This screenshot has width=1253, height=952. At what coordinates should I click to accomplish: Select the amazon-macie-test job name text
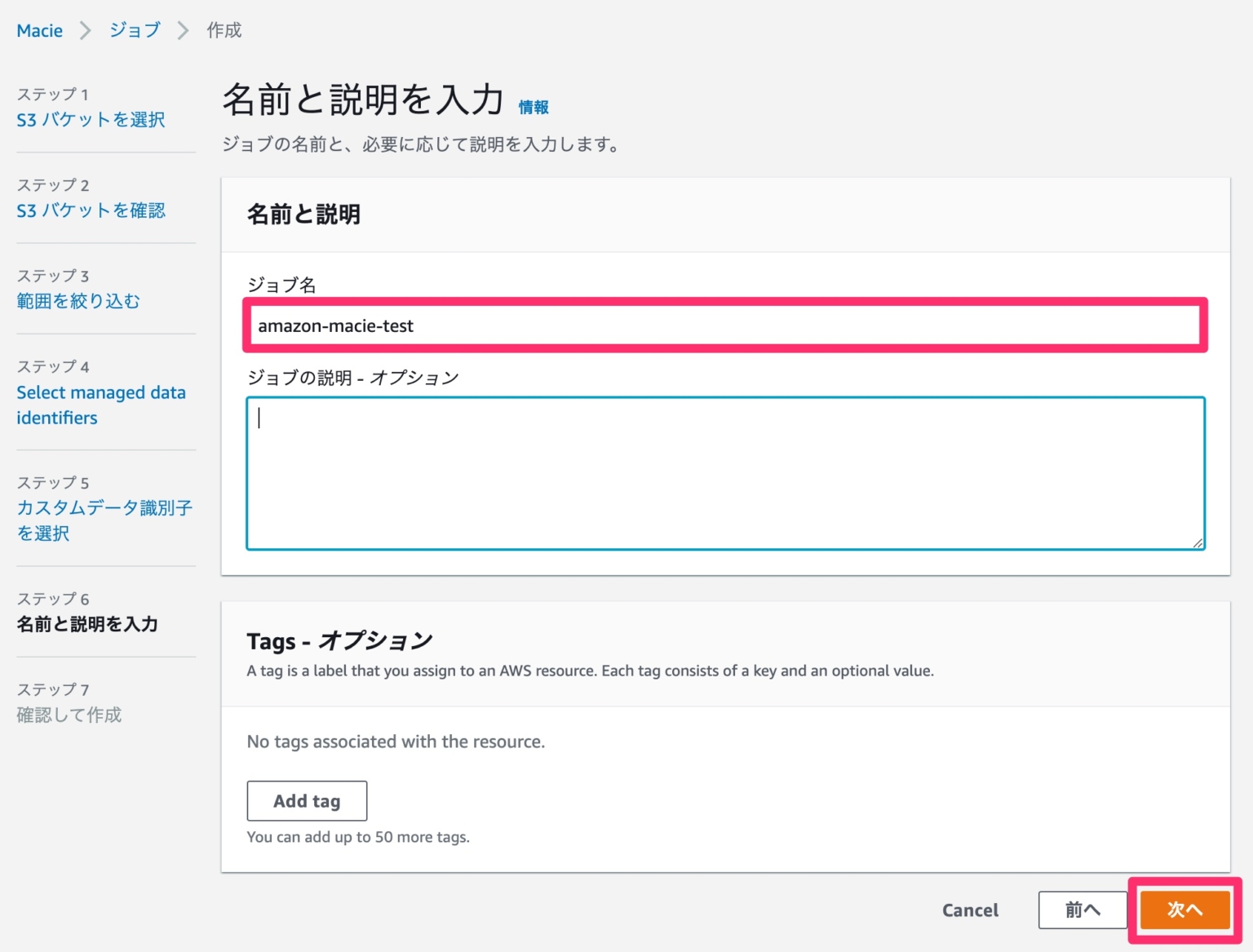(336, 325)
